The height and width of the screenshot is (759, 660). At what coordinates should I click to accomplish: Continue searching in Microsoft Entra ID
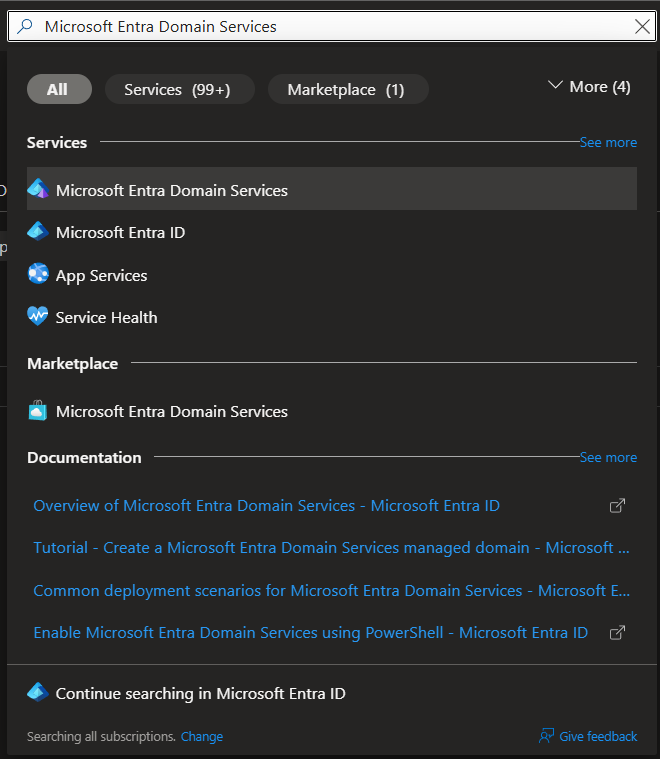click(200, 693)
